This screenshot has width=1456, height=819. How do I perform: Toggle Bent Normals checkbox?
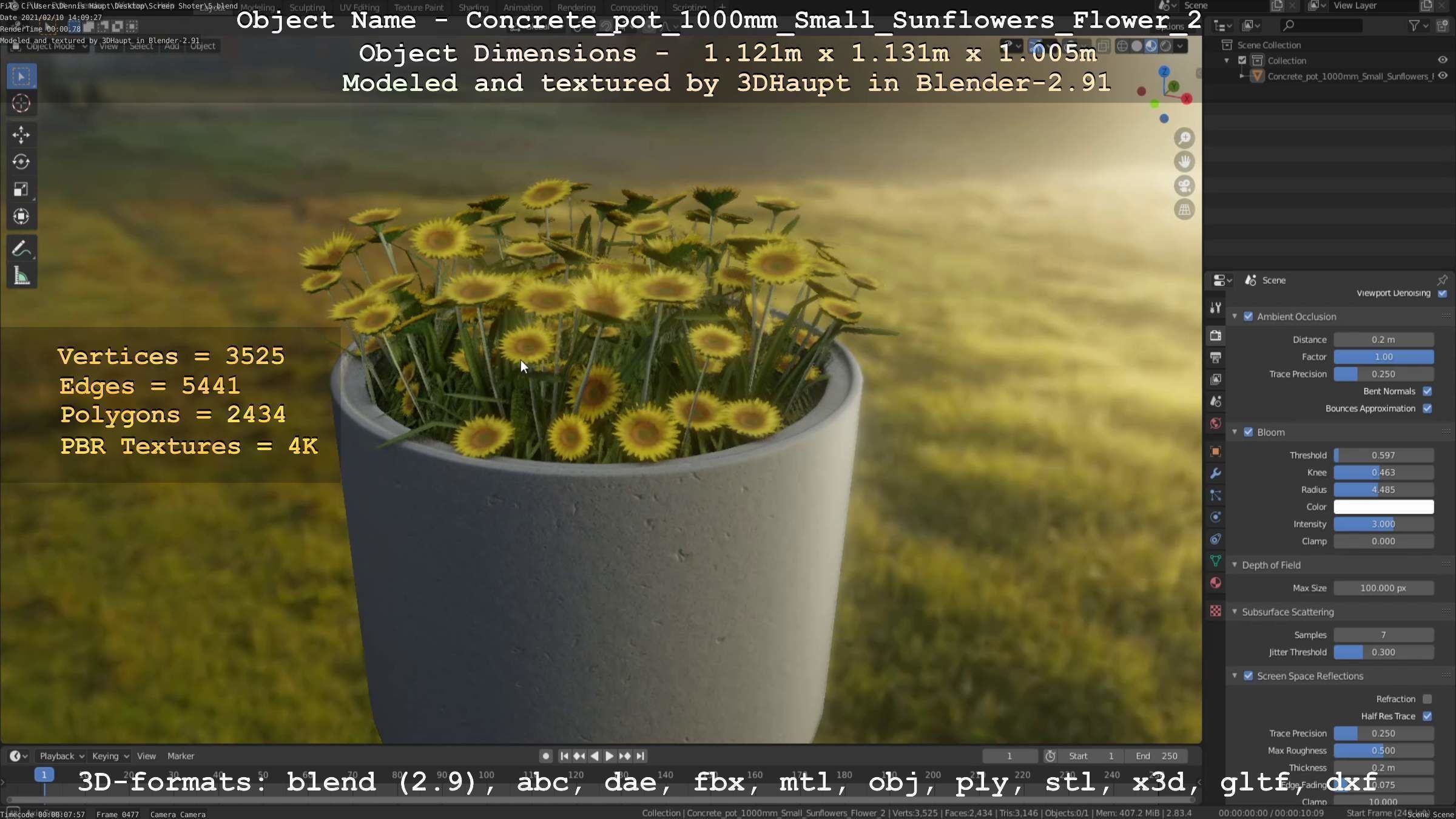tap(1427, 391)
